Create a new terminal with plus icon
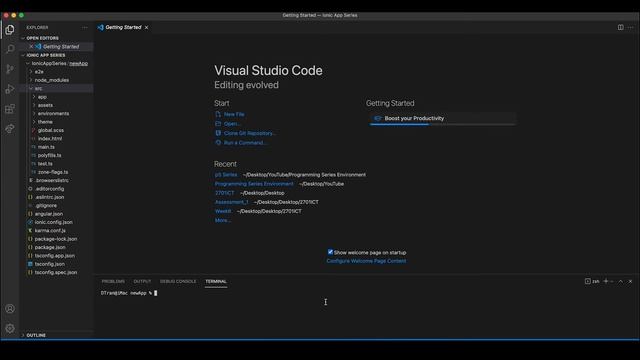Image resolution: width=640 pixels, height=360 pixels. coord(606,281)
